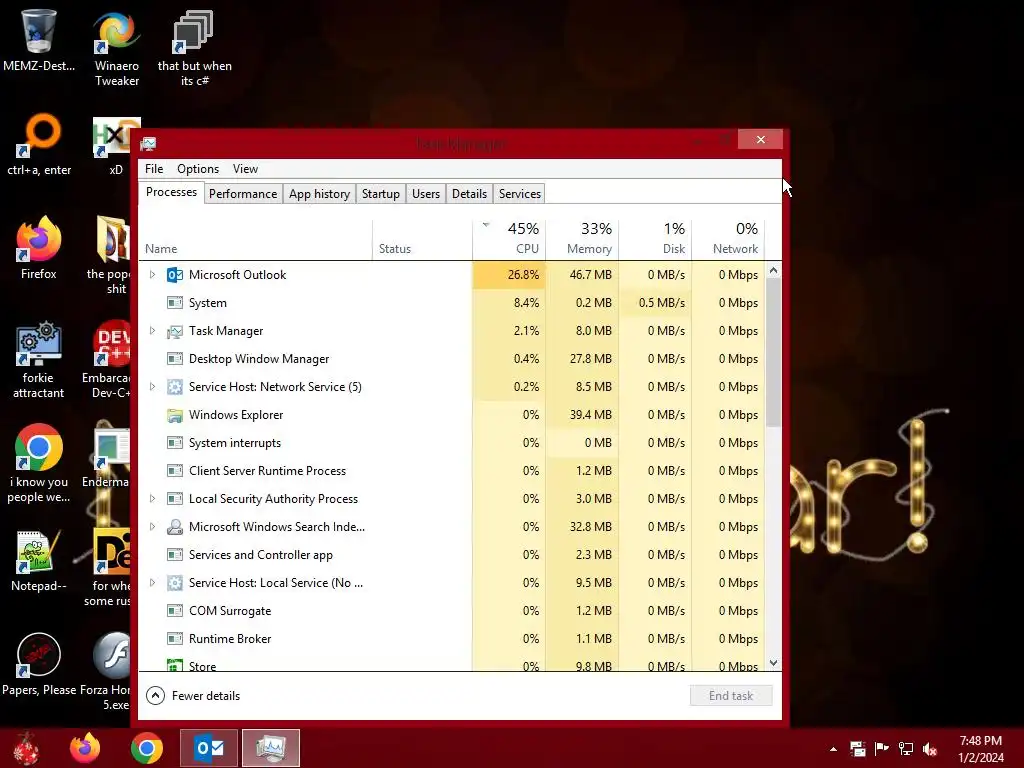Viewport: 1024px width, 768px height.
Task: Sort processes by Memory column
Action: point(583,239)
